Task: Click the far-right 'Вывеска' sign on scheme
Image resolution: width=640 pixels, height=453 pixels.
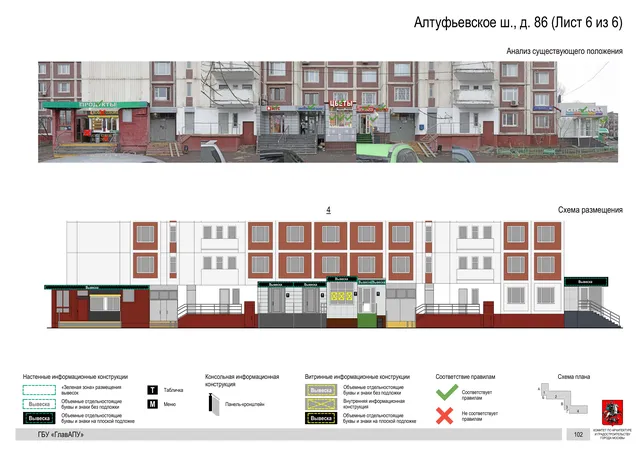Action: click(x=586, y=282)
